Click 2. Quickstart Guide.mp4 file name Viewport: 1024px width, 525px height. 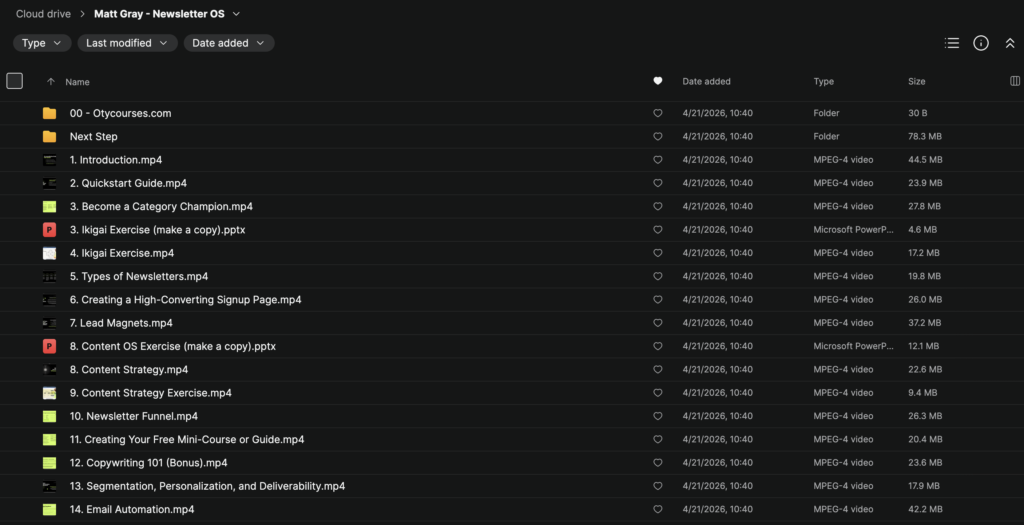(128, 183)
